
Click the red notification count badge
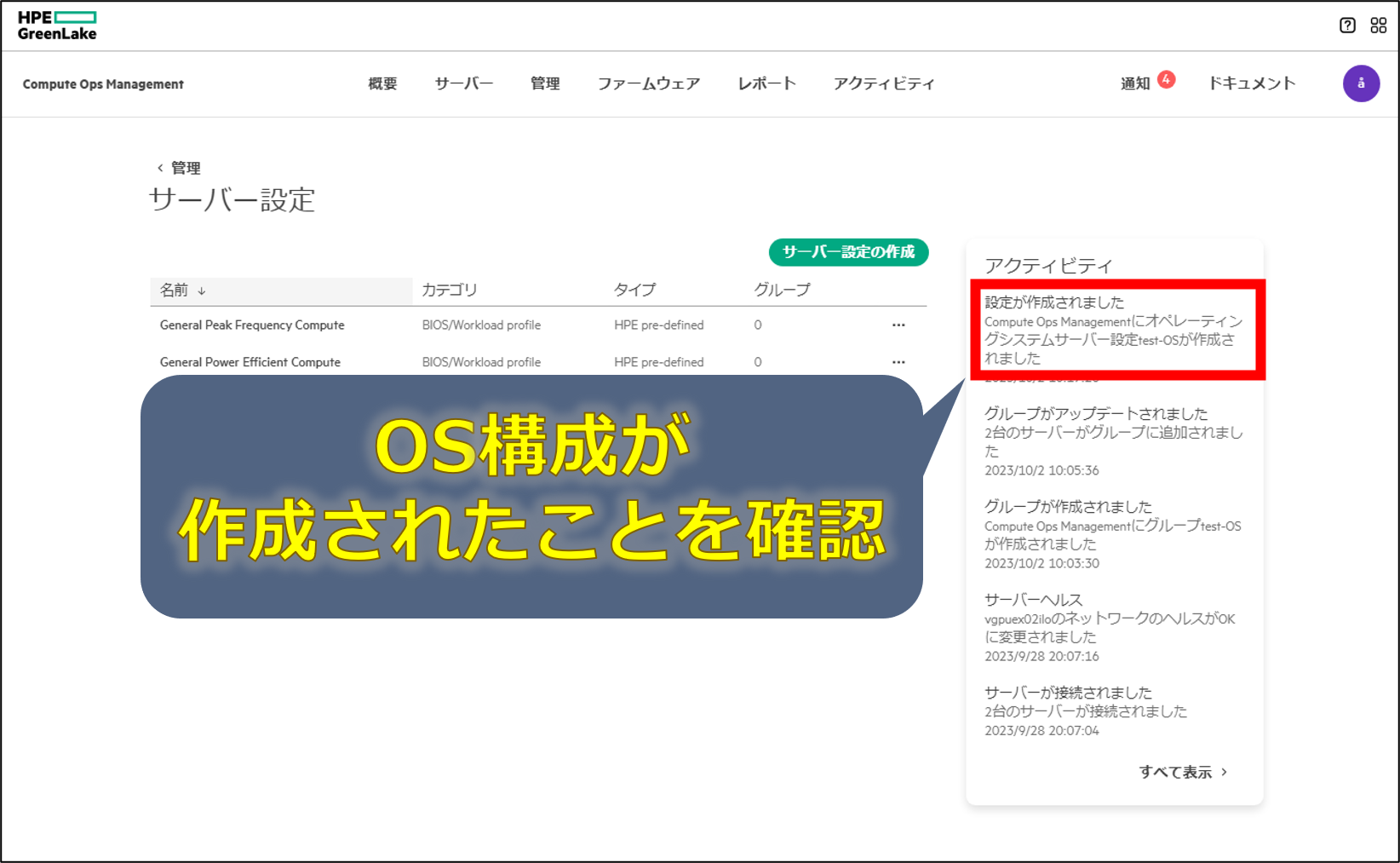[1167, 79]
